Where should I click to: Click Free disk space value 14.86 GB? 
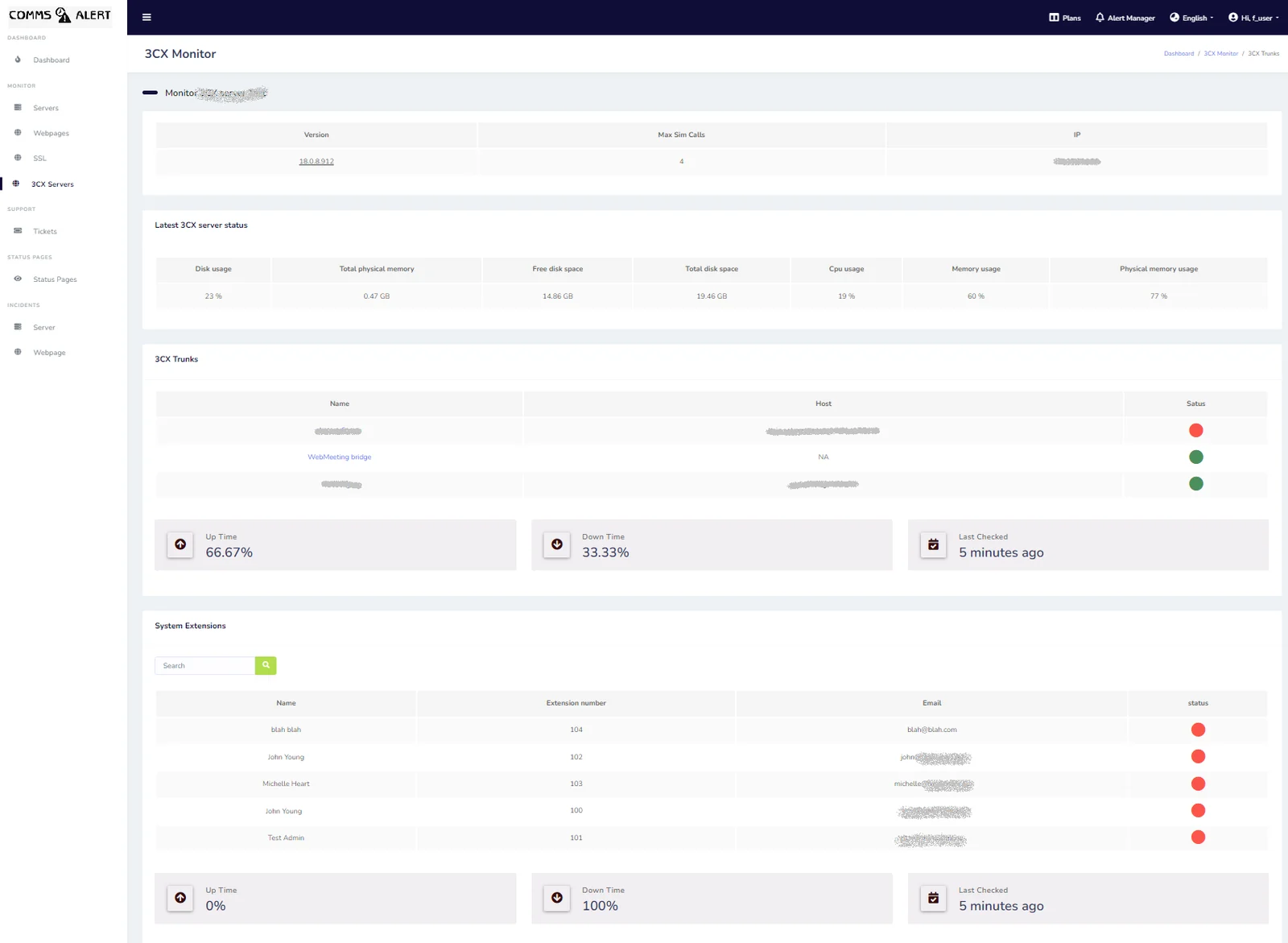click(x=558, y=296)
